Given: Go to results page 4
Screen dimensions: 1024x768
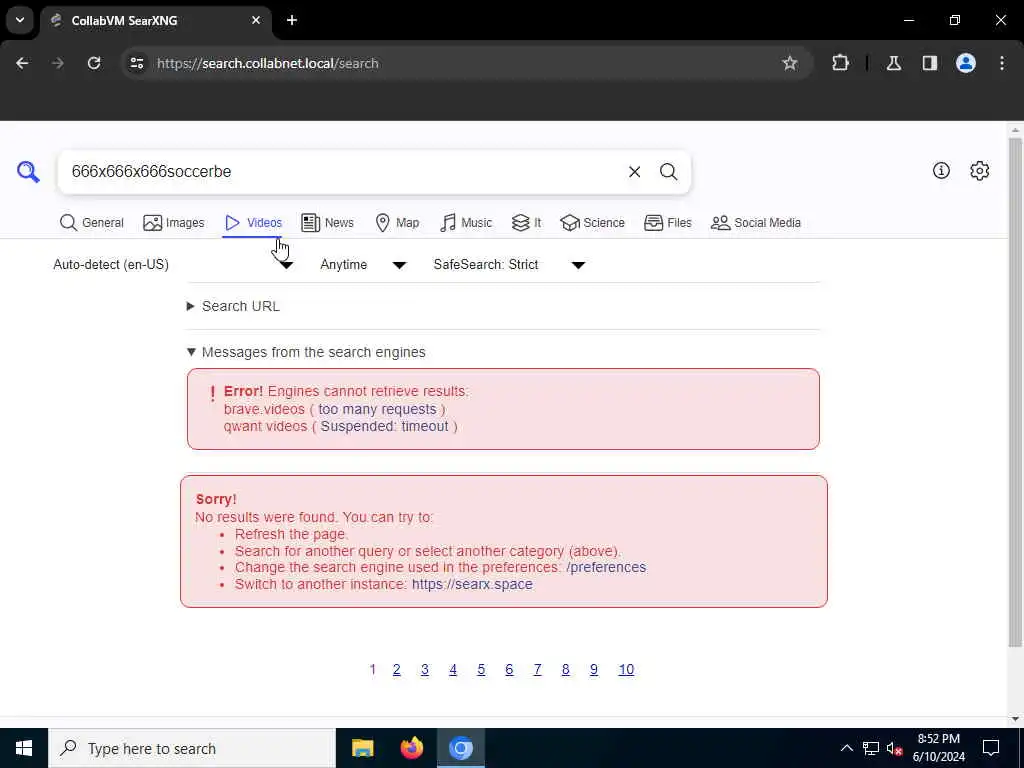Looking at the screenshot, I should tap(453, 669).
